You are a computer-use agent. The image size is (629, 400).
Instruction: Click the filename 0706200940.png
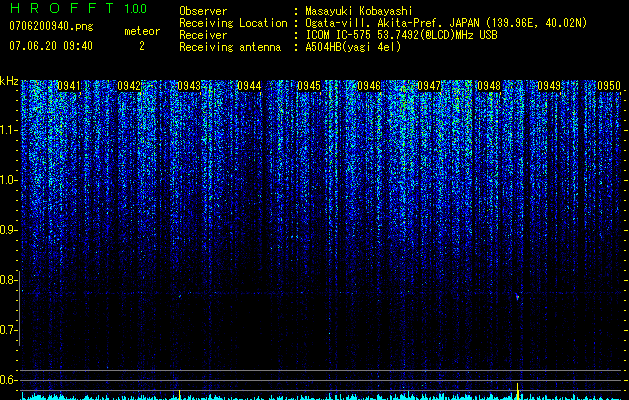[x=51, y=27]
